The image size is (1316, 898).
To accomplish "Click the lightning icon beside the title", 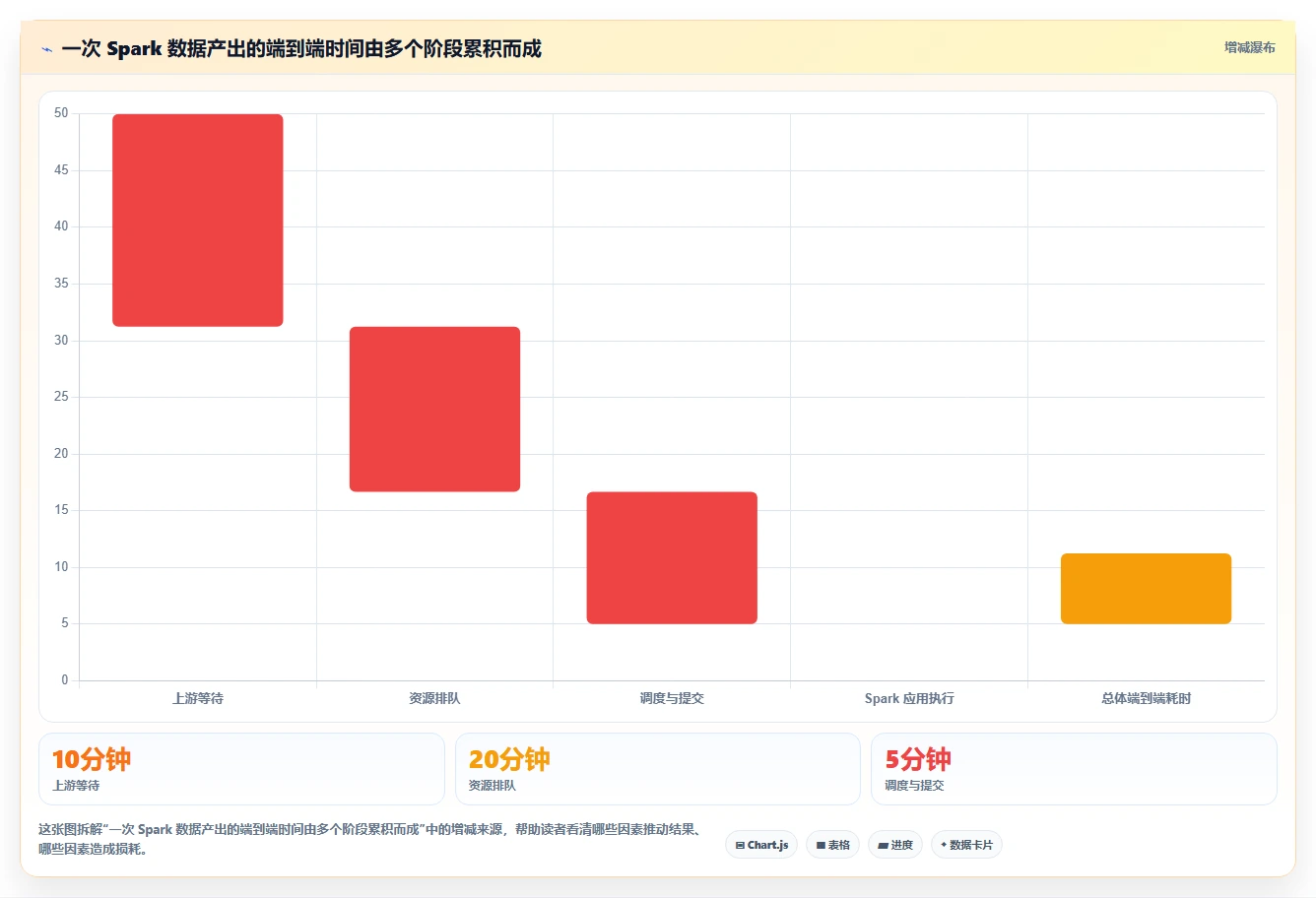I will click(x=46, y=49).
